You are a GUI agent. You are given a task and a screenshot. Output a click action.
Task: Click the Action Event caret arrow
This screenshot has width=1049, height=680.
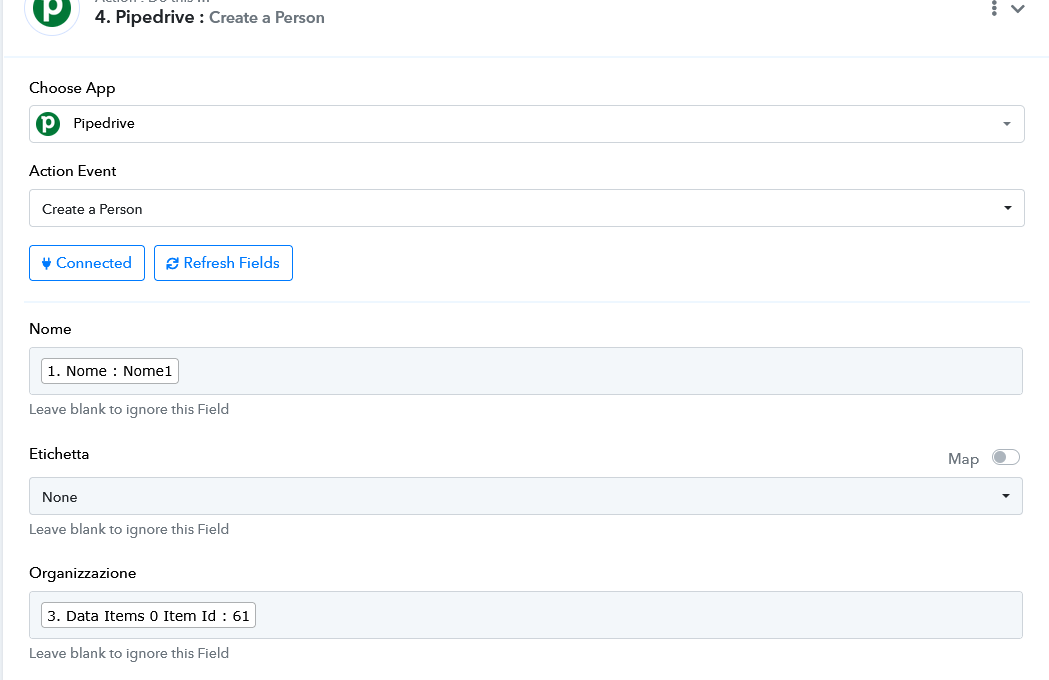1008,208
